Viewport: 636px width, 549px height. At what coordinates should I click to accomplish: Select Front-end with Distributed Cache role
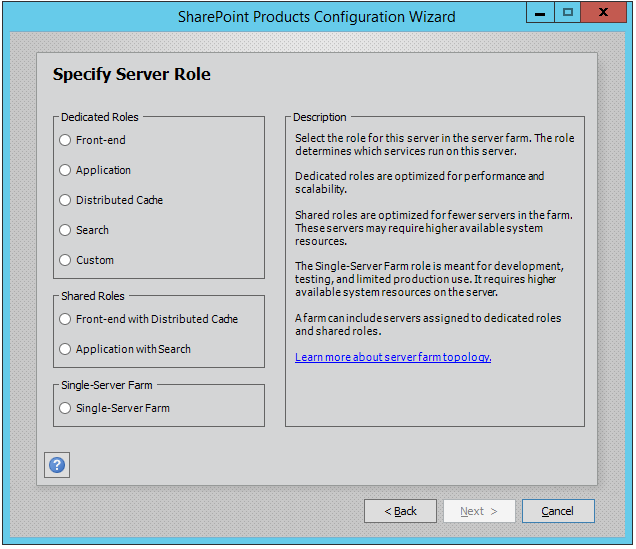coord(65,319)
